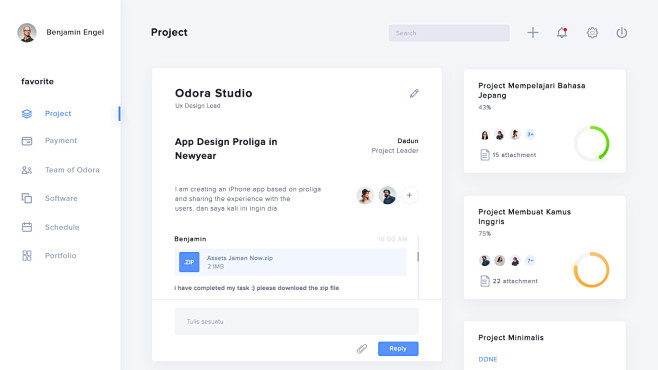Open Team of Odora section
The width and height of the screenshot is (658, 370).
[x=72, y=170]
